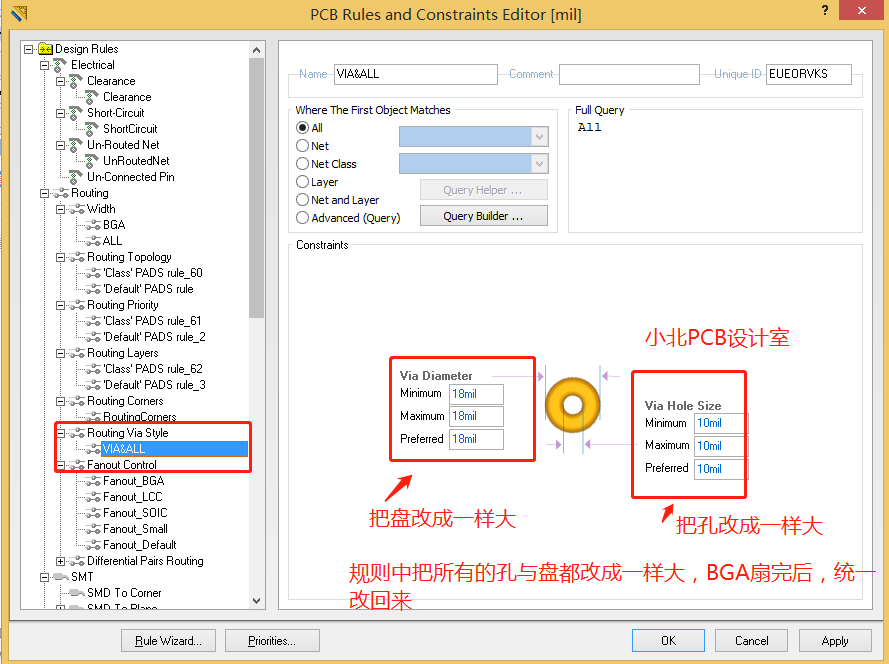889x664 pixels.
Task: Click the SMT category icon
Action: tap(61, 577)
